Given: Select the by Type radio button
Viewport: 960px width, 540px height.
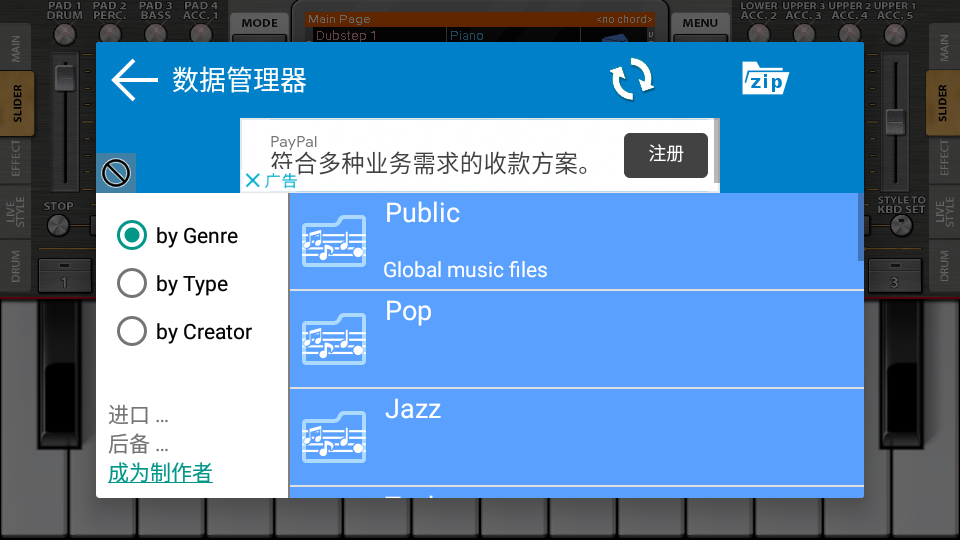Looking at the screenshot, I should [132, 284].
